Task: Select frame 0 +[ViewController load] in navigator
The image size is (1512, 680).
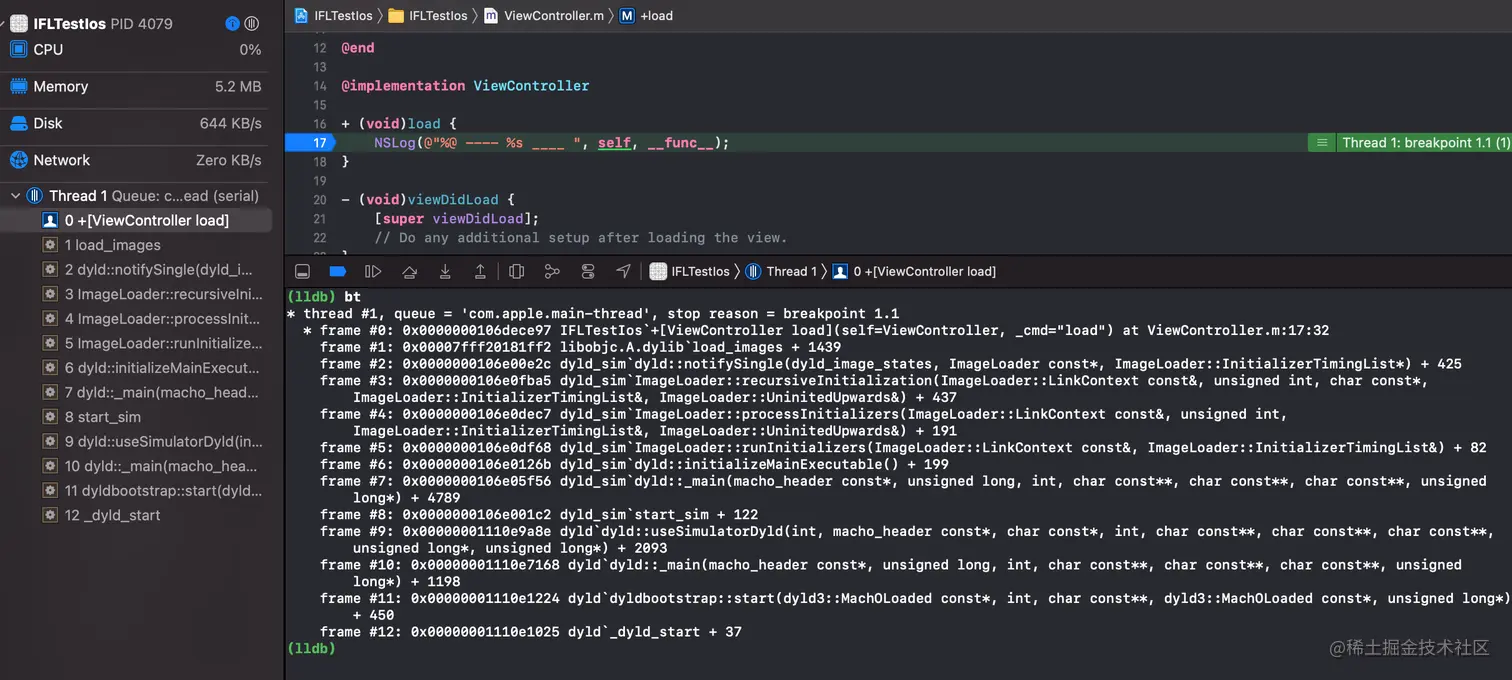Action: tap(136, 220)
